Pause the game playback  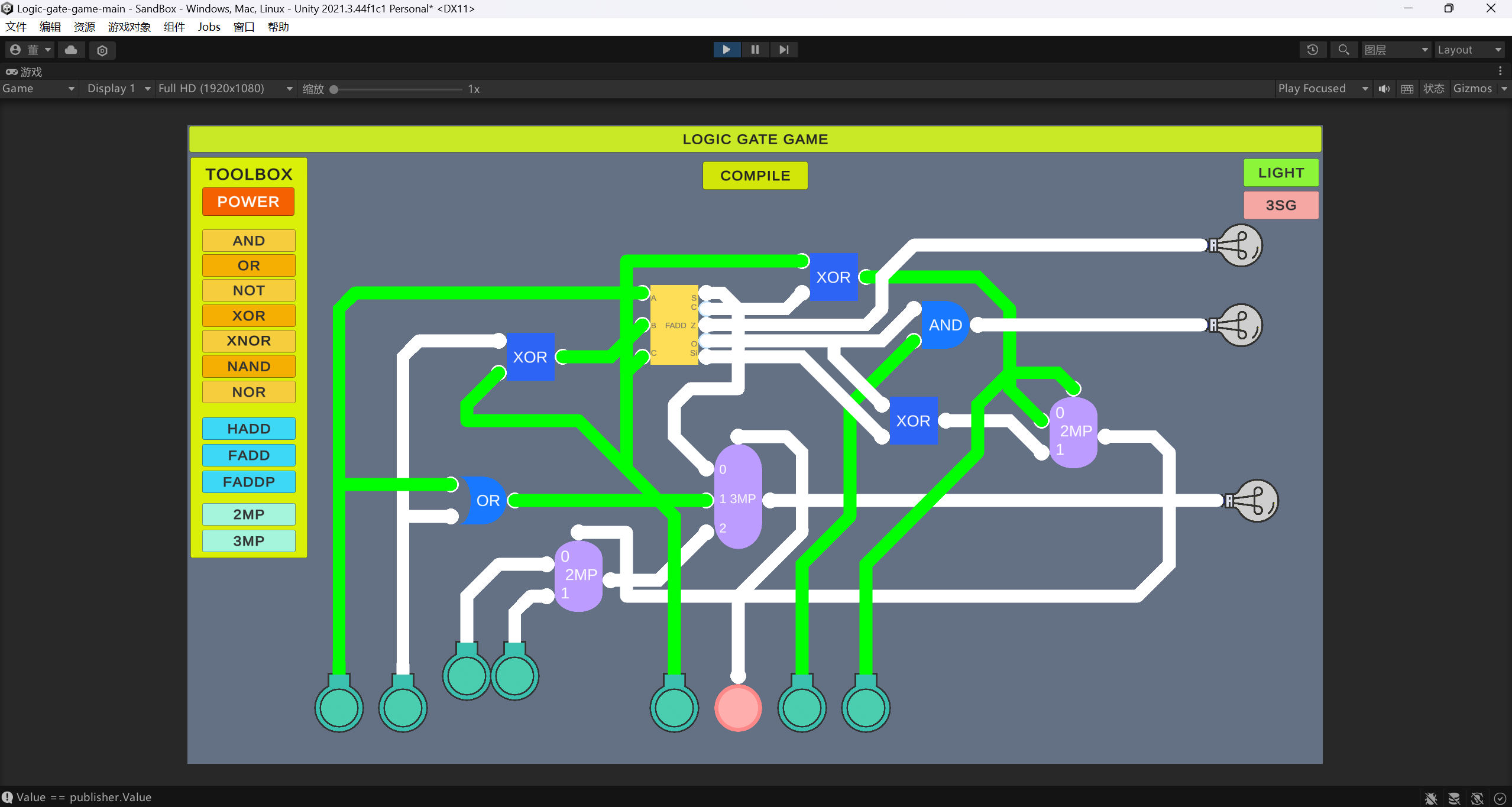[755, 50]
